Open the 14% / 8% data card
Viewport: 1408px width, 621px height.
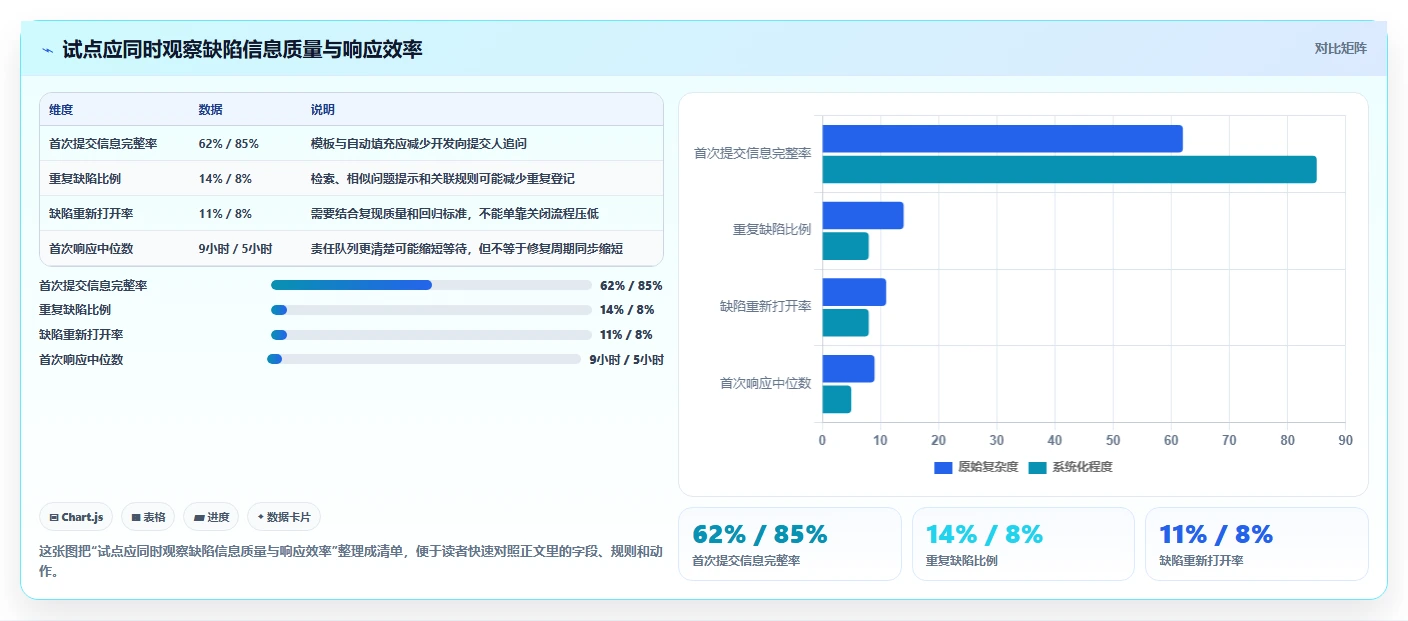click(1023, 544)
